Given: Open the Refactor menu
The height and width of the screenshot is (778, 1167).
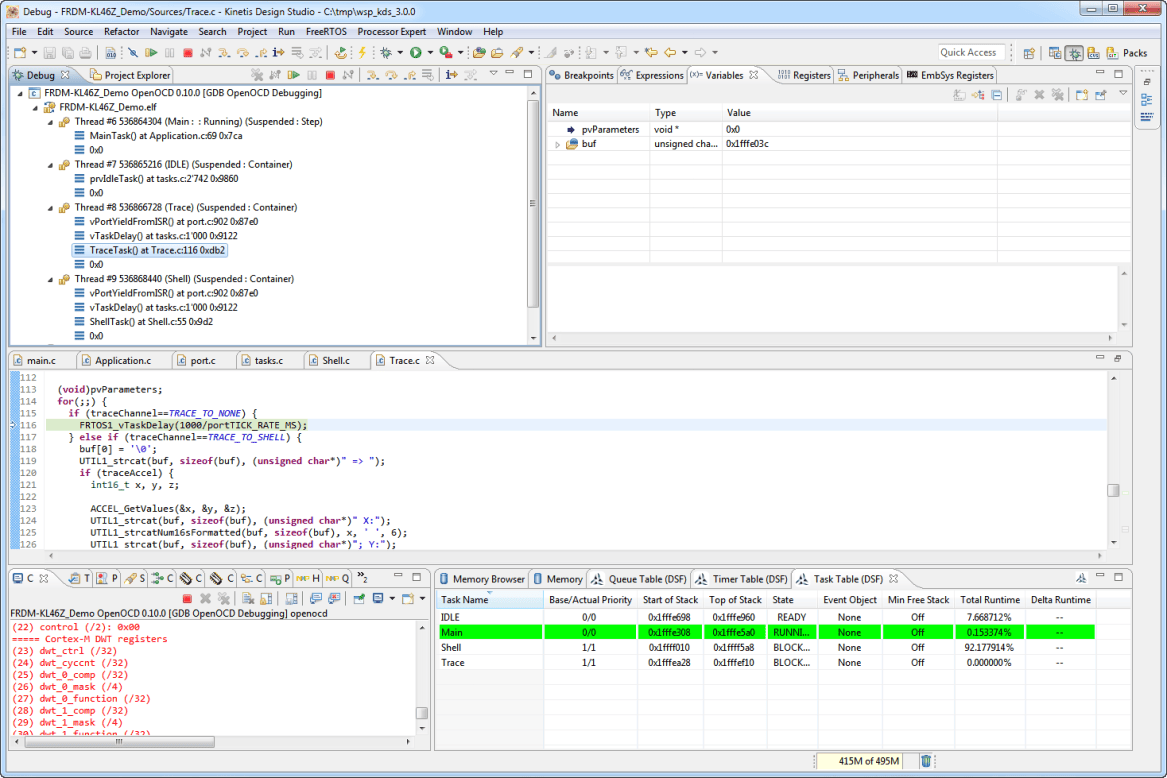Looking at the screenshot, I should coord(121,31).
